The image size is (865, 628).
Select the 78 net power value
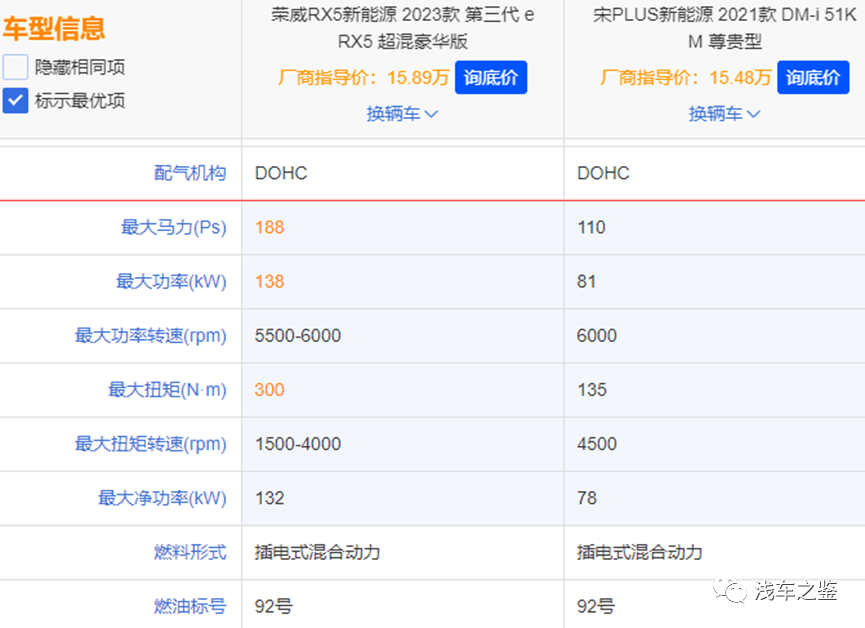point(587,498)
